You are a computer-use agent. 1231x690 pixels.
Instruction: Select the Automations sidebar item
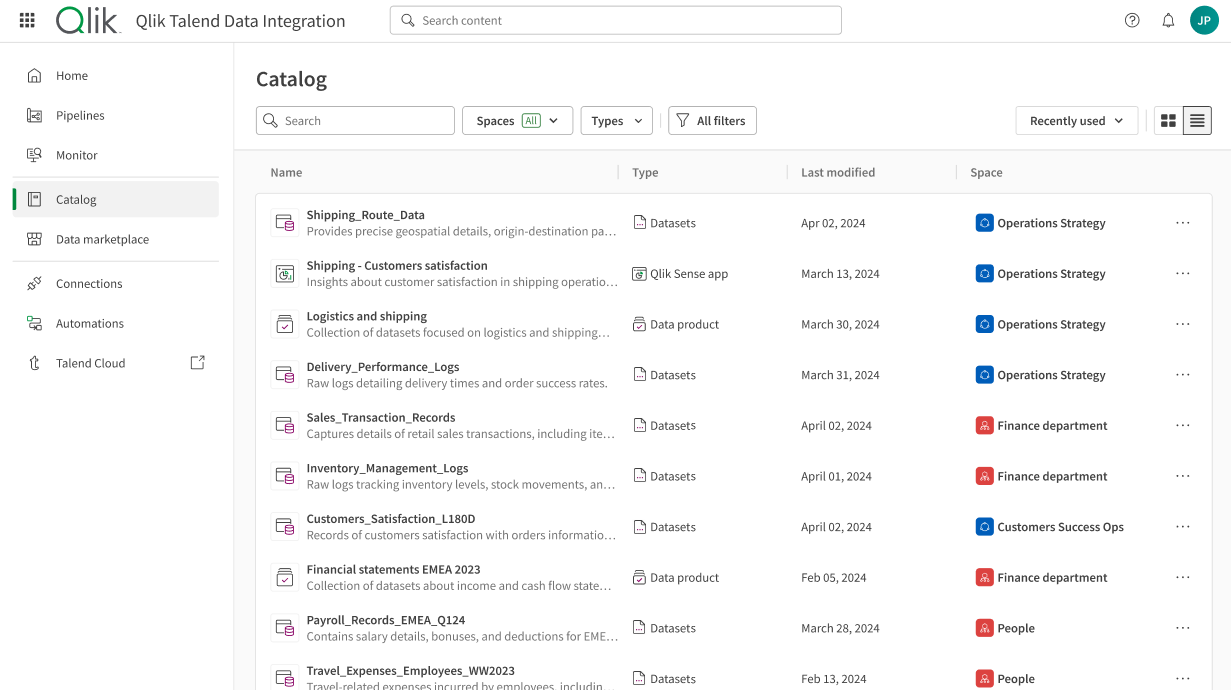(90, 323)
